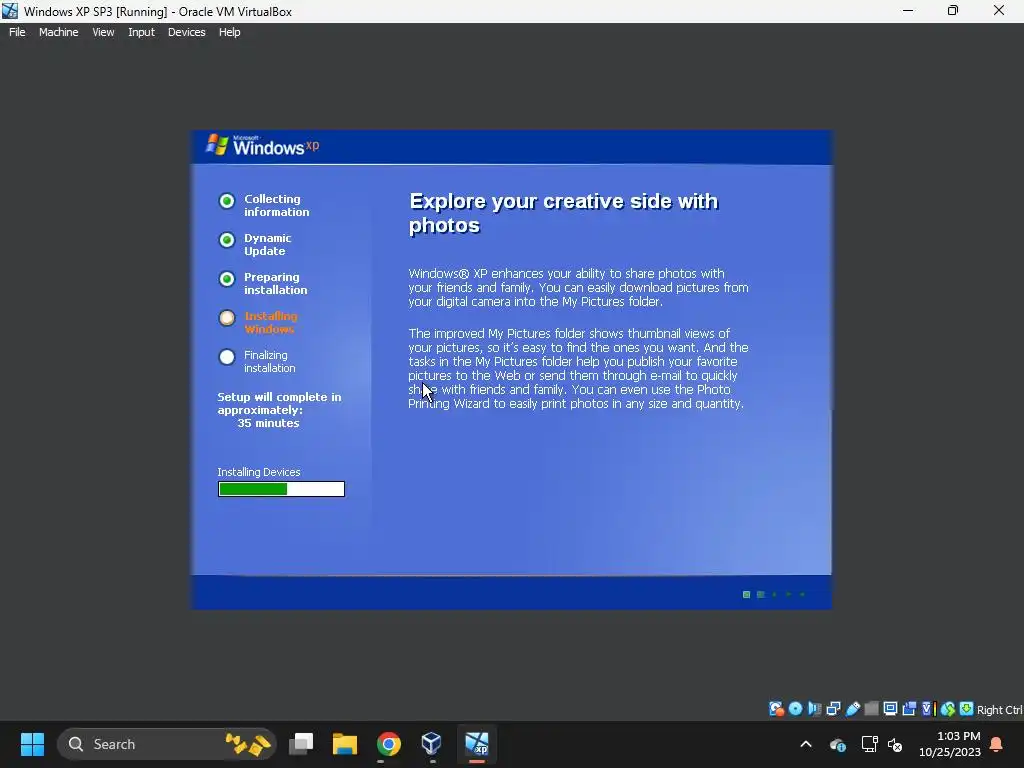Click the taskbar Search box
This screenshot has height=768, width=1024.
167,744
